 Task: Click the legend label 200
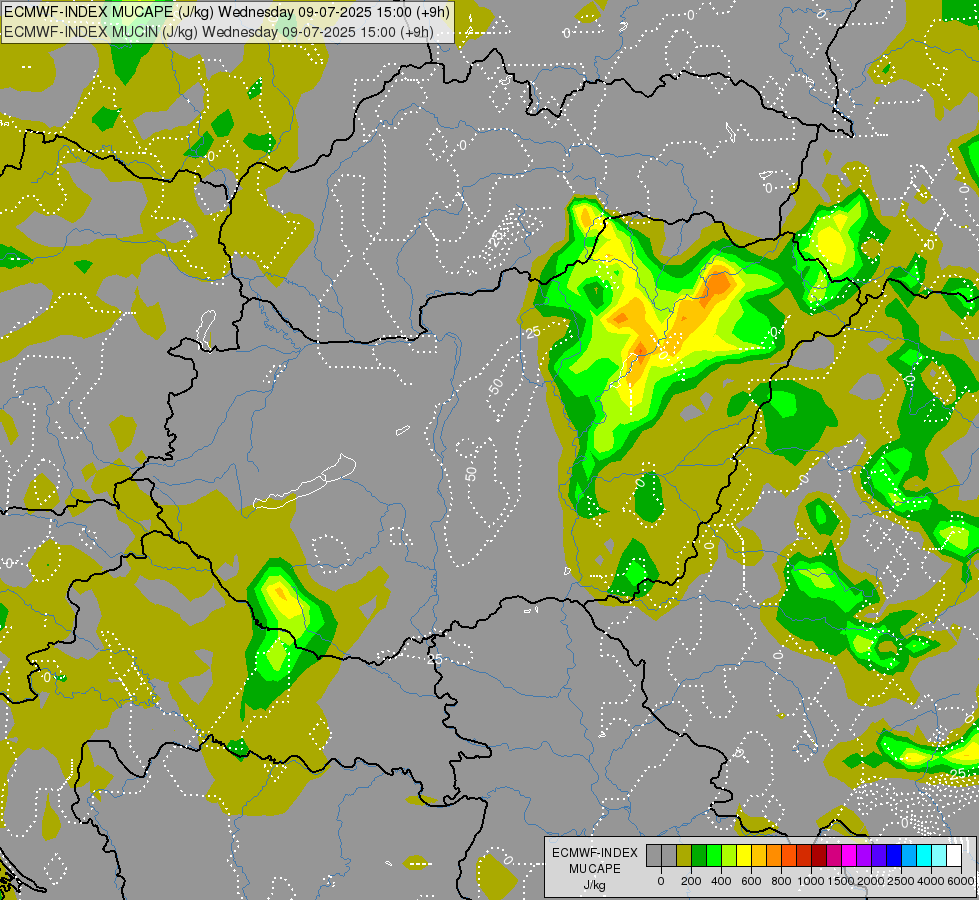tap(691, 881)
